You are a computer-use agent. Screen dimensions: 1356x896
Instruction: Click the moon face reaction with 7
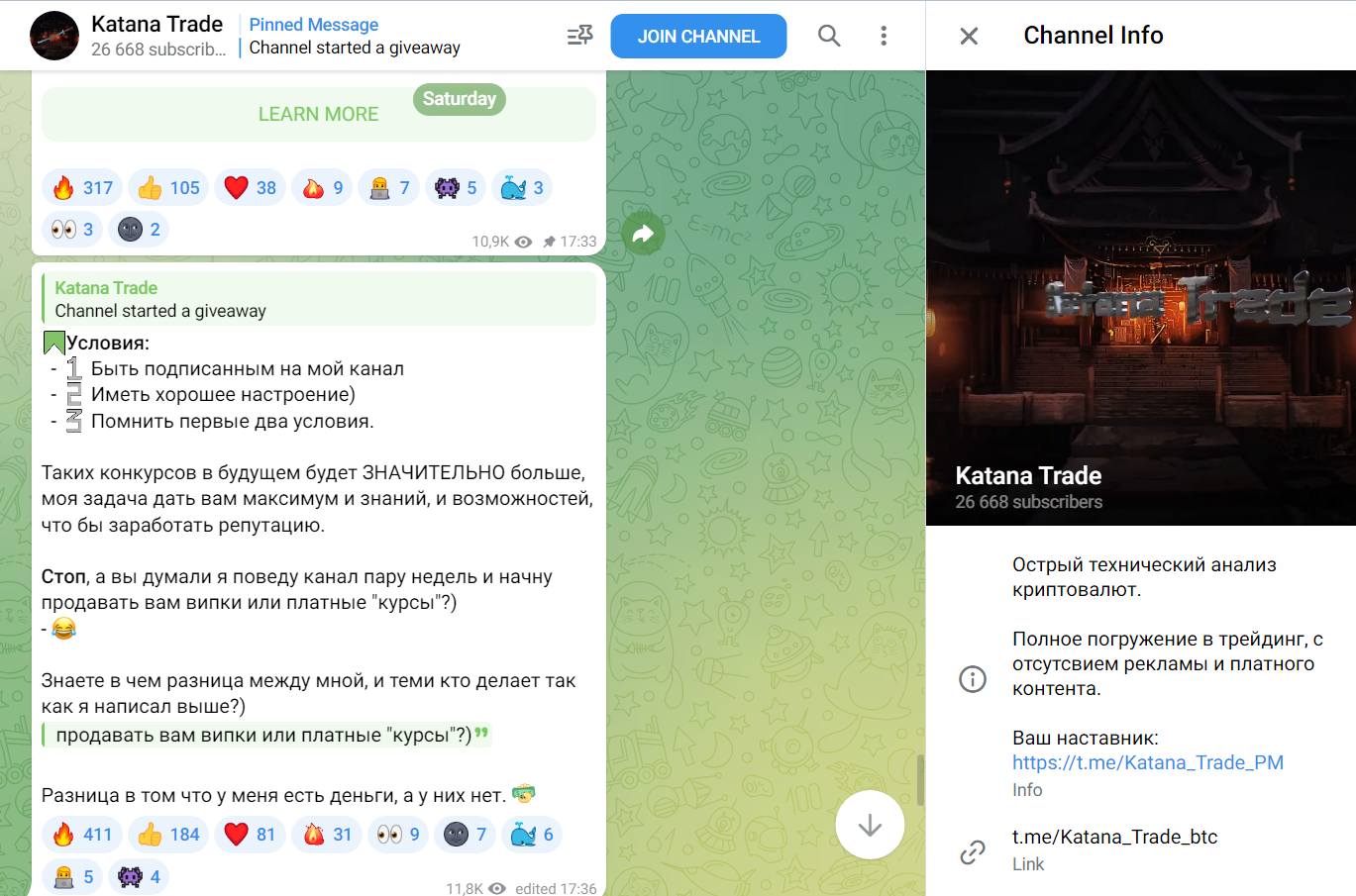[465, 835]
